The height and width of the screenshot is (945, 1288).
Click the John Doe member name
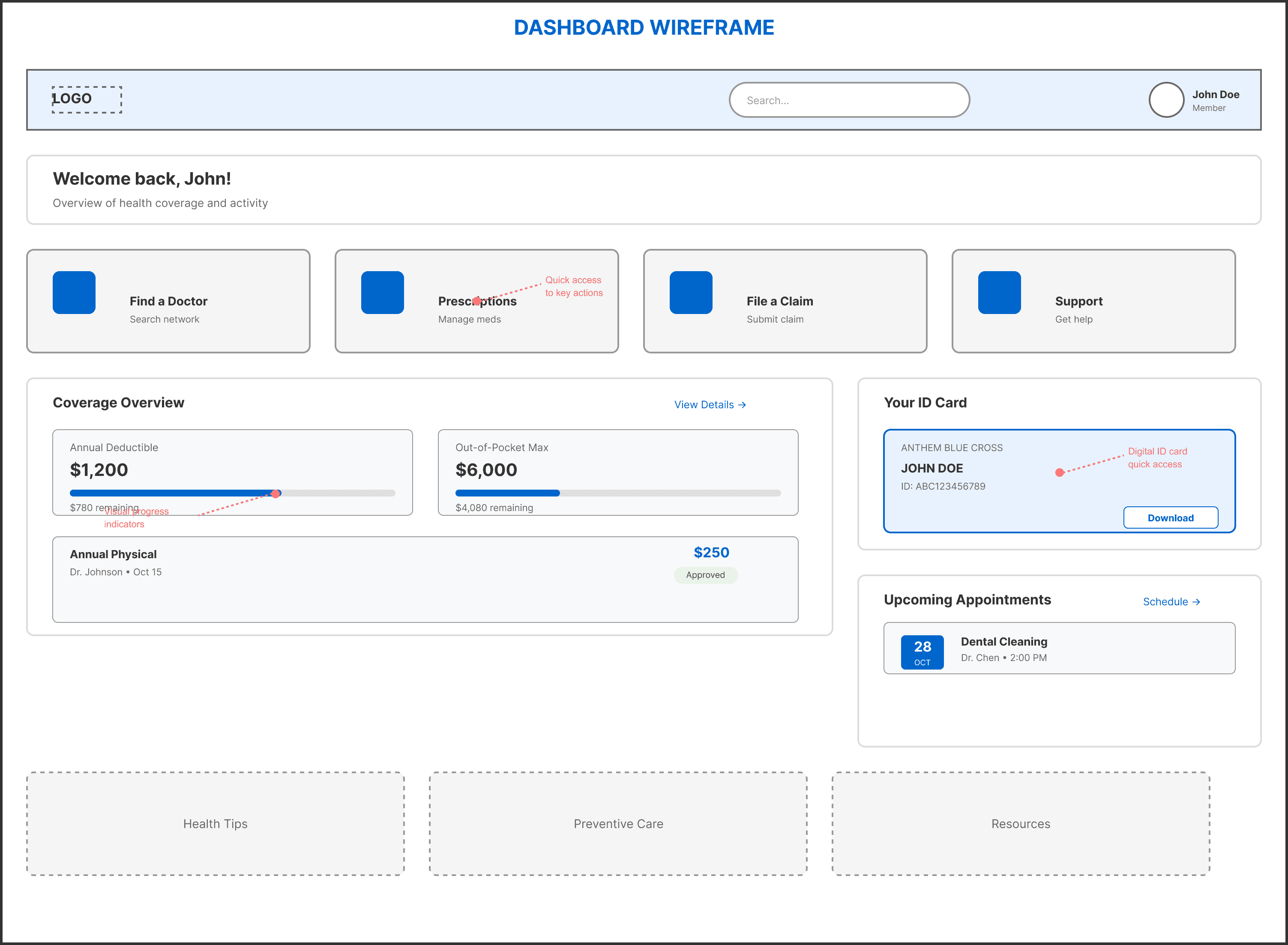pyautogui.click(x=1215, y=94)
